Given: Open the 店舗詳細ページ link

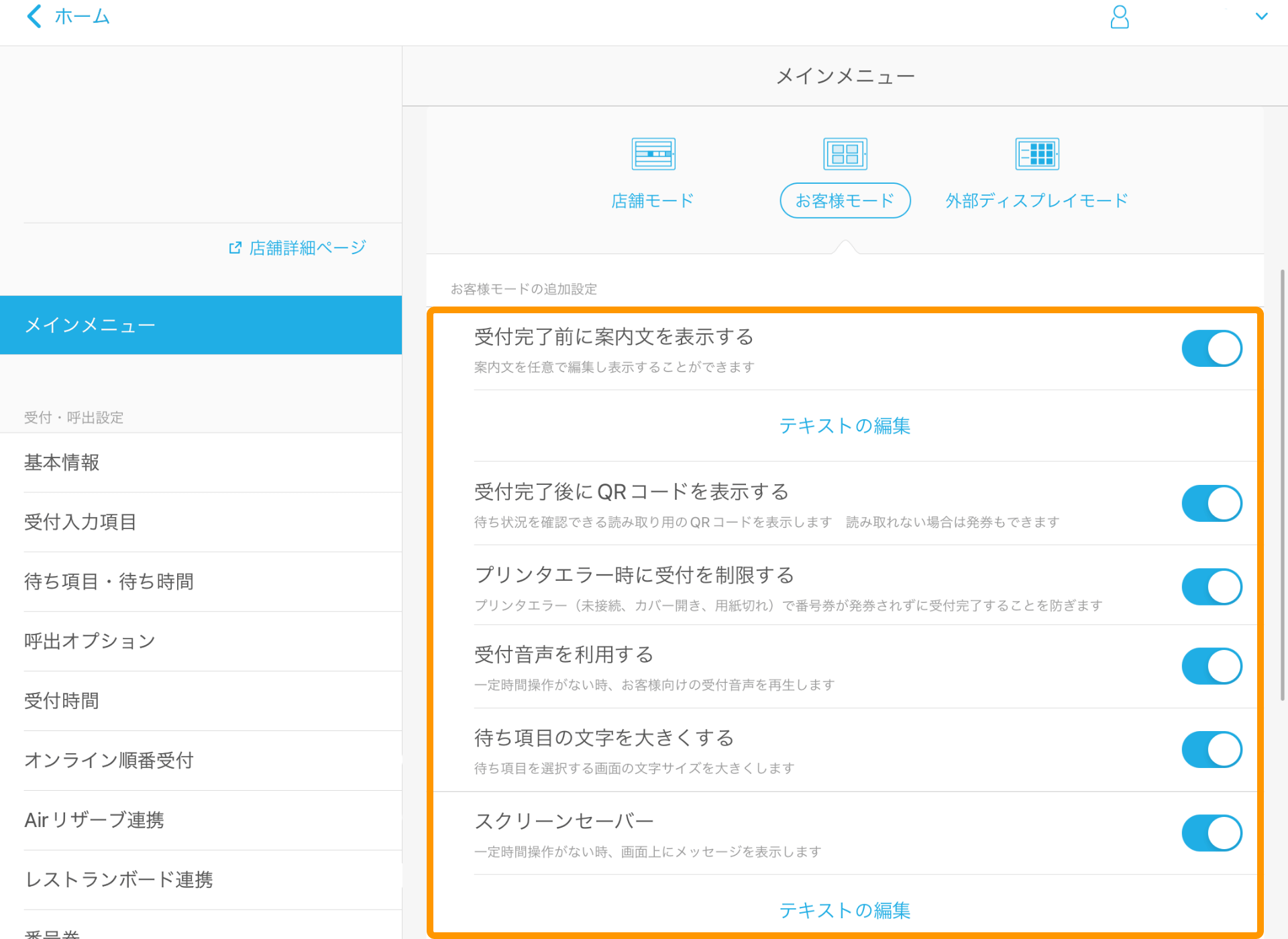Looking at the screenshot, I should click(305, 247).
